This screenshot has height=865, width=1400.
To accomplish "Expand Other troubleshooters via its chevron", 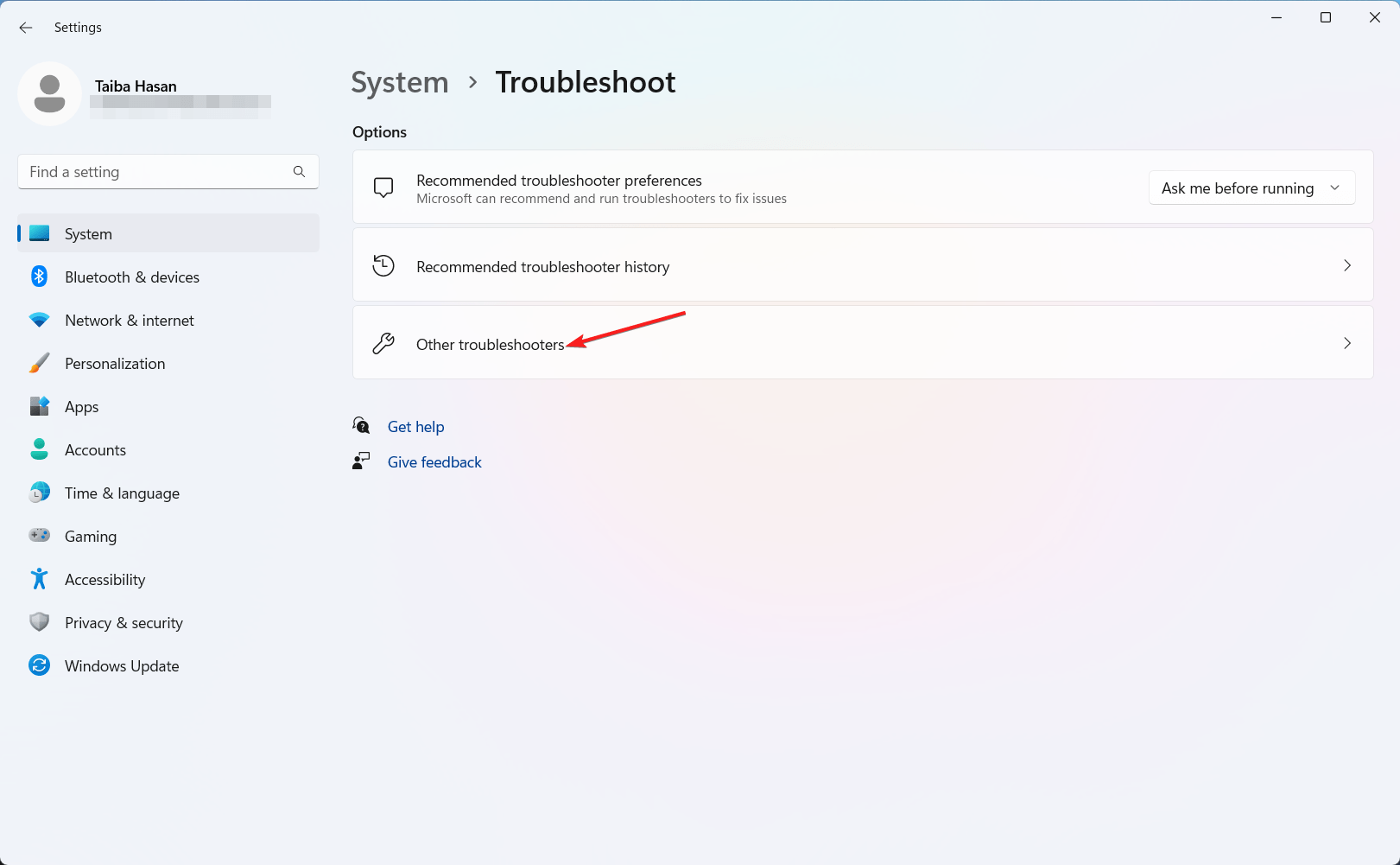I will pos(1346,343).
